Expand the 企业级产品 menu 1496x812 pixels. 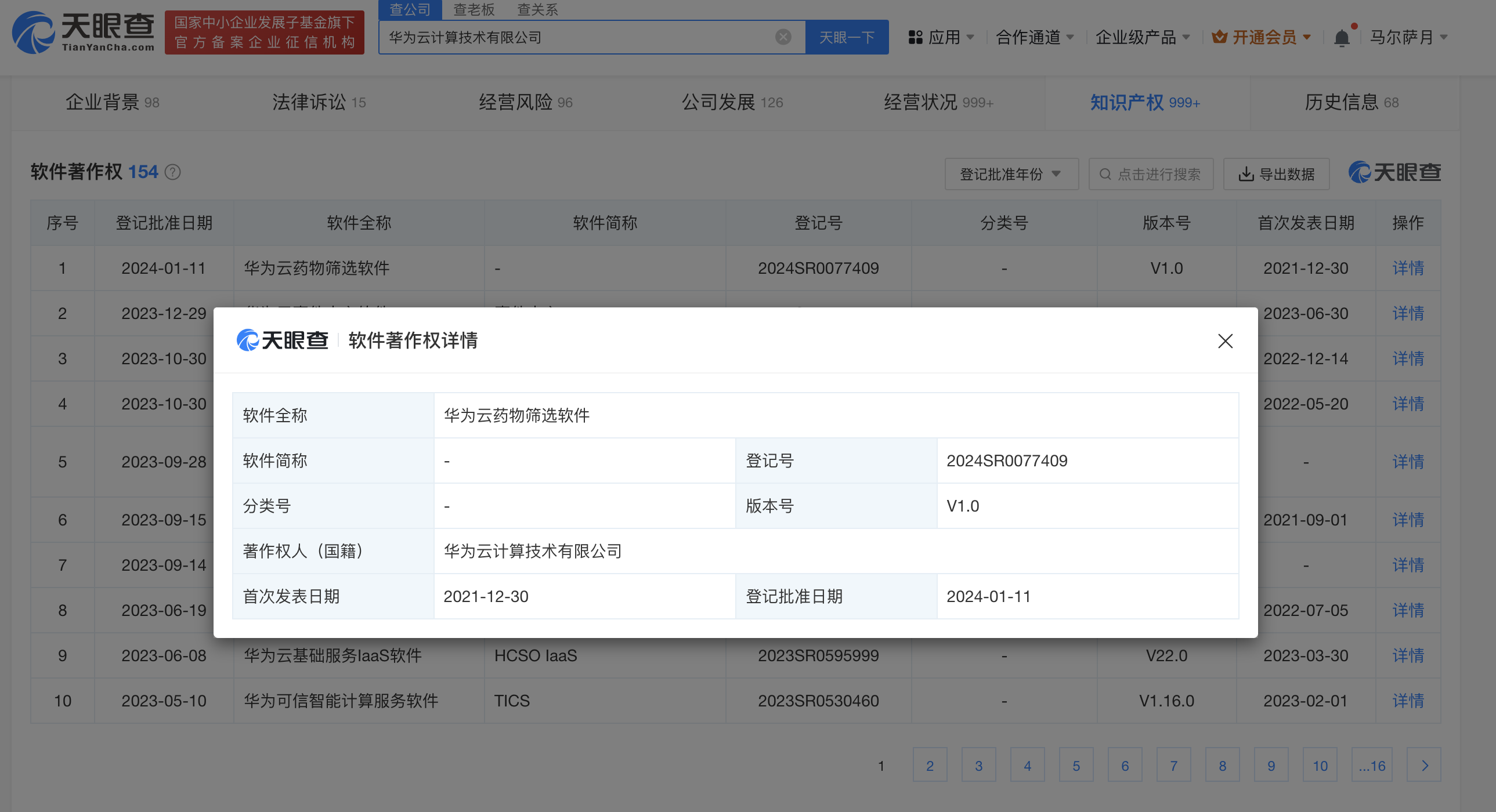point(1143,38)
